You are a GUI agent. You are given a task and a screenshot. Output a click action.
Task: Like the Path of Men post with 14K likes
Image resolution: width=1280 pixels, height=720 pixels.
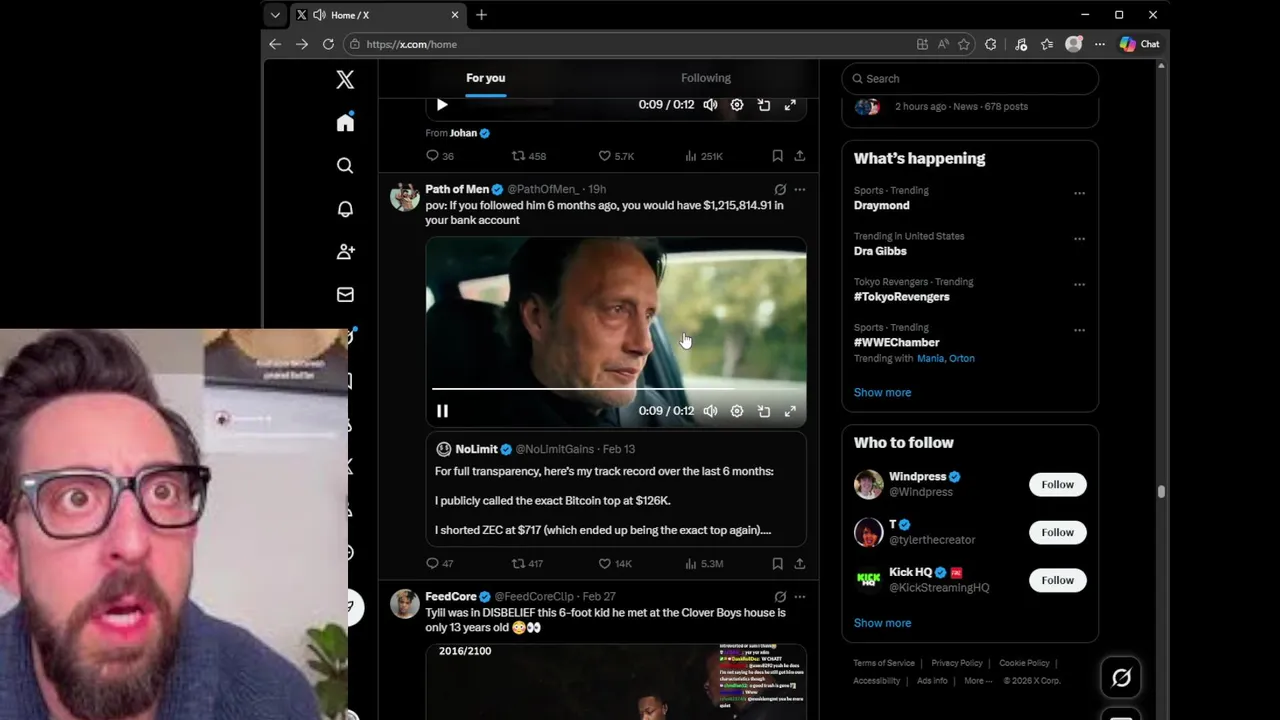click(615, 564)
